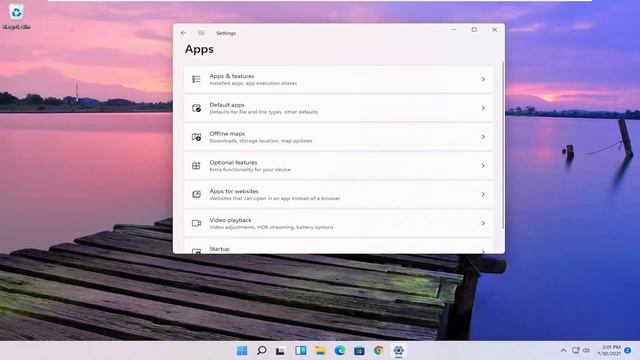Expand Video playback chevron
The height and width of the screenshot is (360, 640).
(483, 223)
